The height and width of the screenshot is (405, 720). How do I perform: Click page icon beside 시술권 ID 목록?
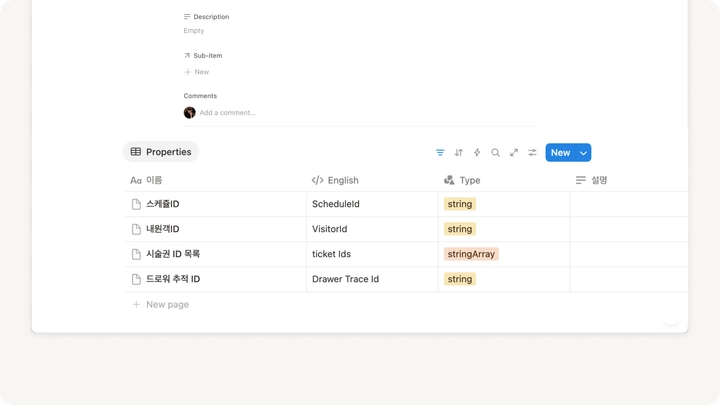[x=136, y=254]
